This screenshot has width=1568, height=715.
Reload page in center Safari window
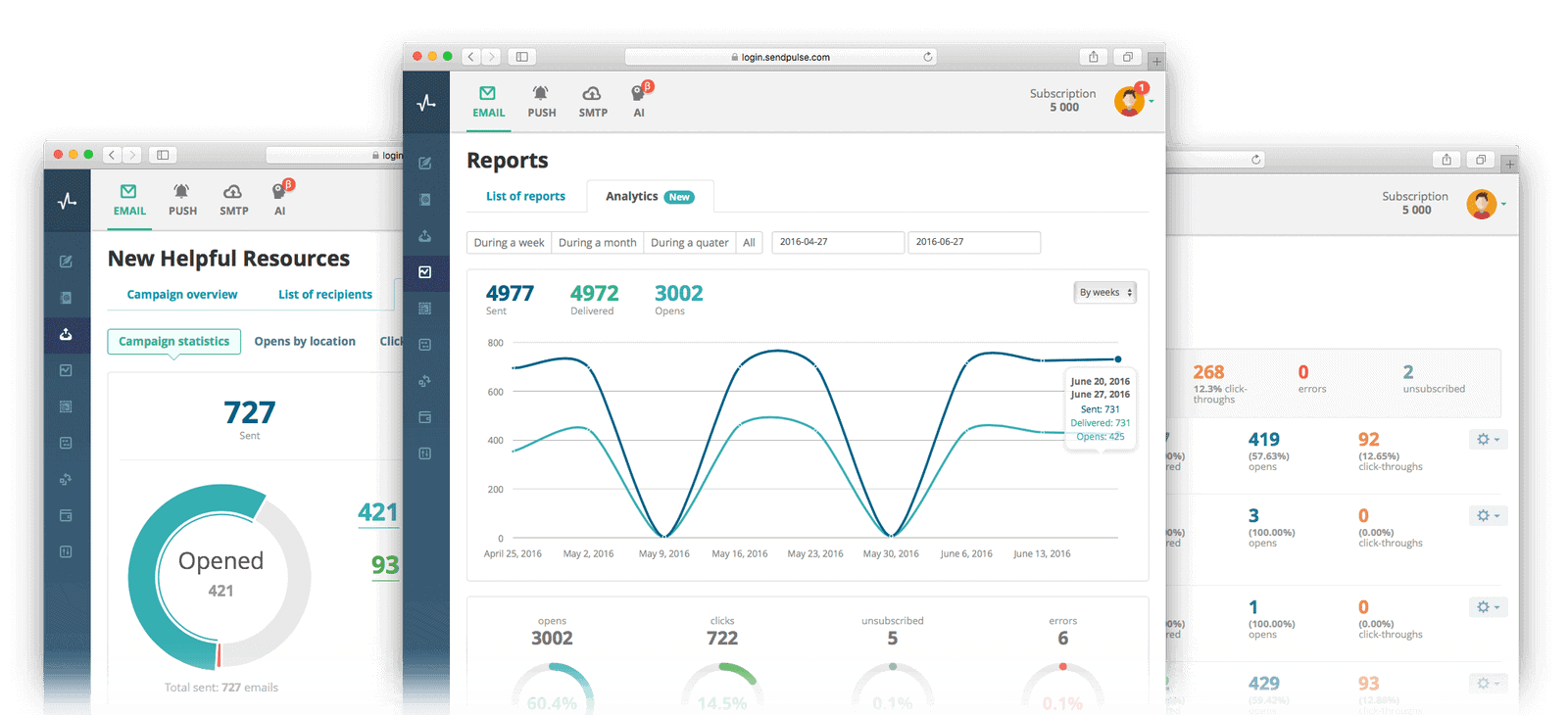click(x=927, y=57)
